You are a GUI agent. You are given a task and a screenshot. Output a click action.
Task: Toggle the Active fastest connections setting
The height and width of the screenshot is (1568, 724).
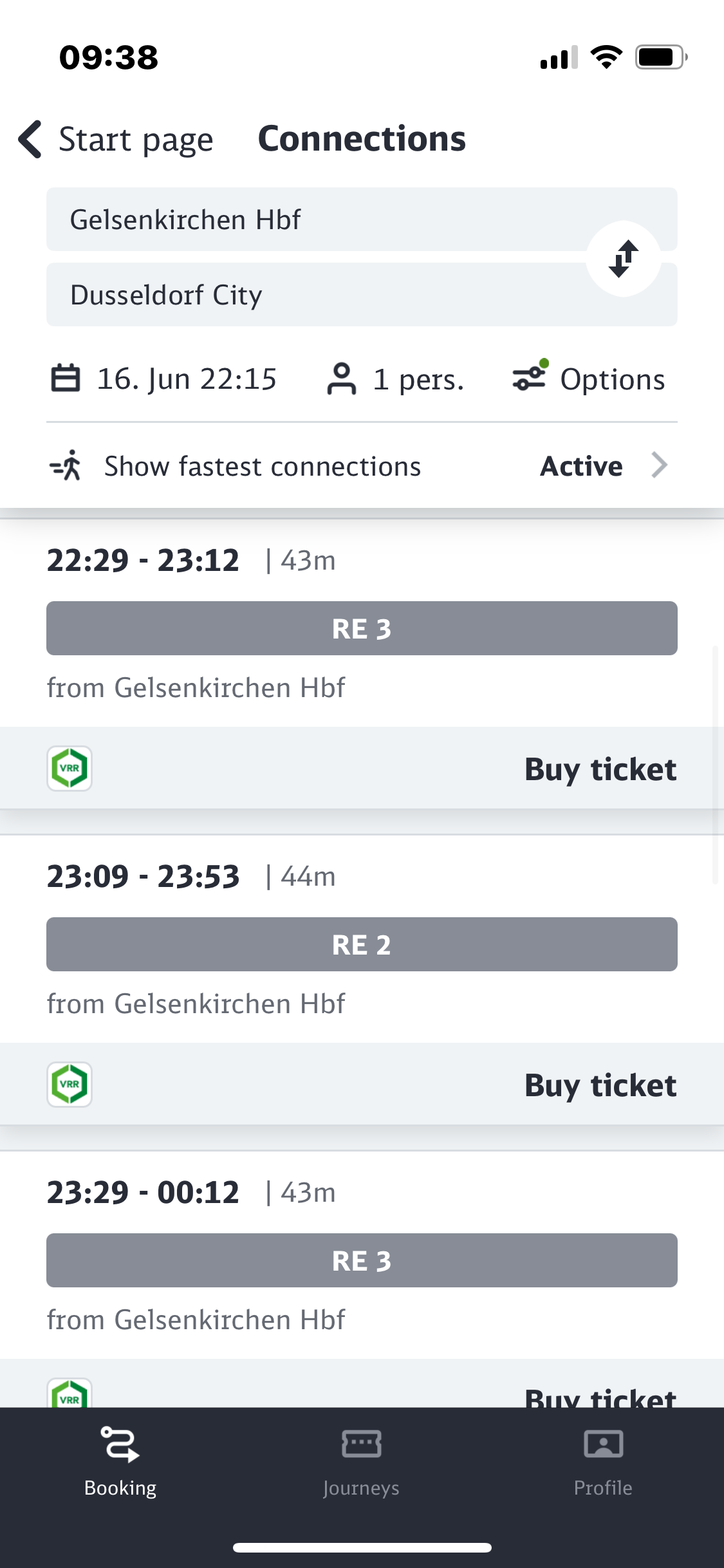pyautogui.click(x=581, y=466)
